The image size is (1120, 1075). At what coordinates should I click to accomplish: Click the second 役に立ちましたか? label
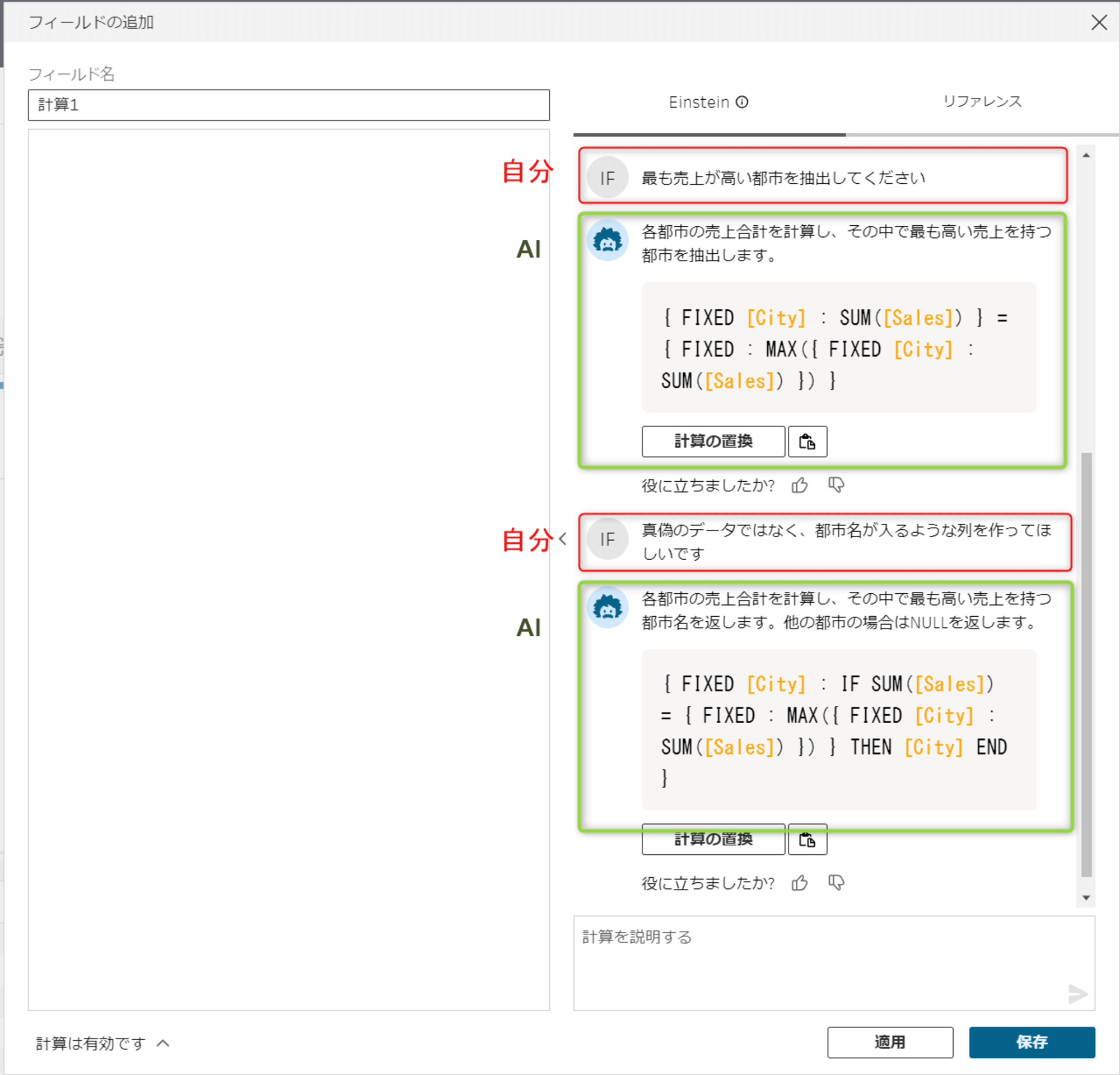tap(708, 883)
